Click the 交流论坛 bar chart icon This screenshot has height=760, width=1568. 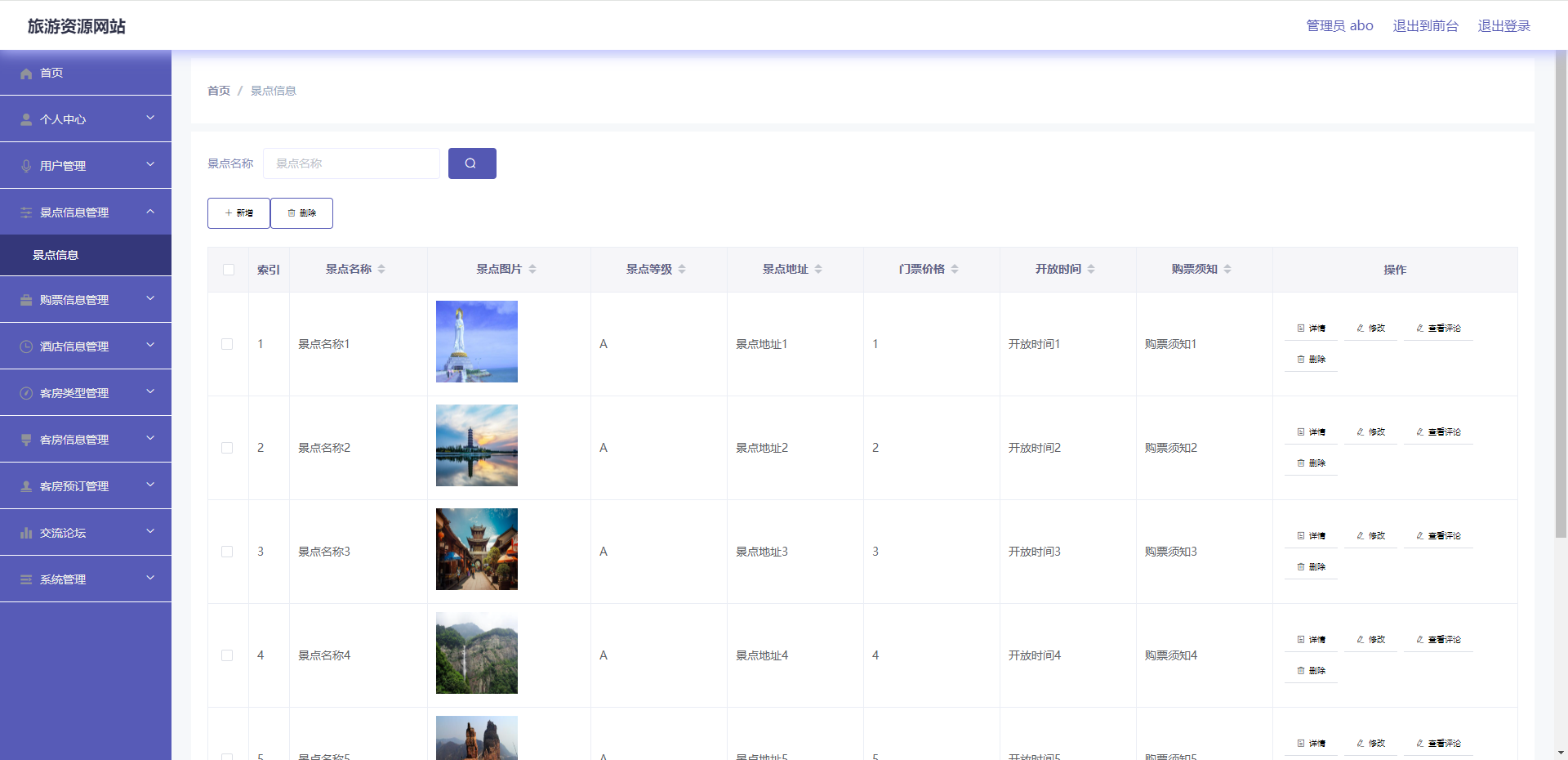coord(26,533)
